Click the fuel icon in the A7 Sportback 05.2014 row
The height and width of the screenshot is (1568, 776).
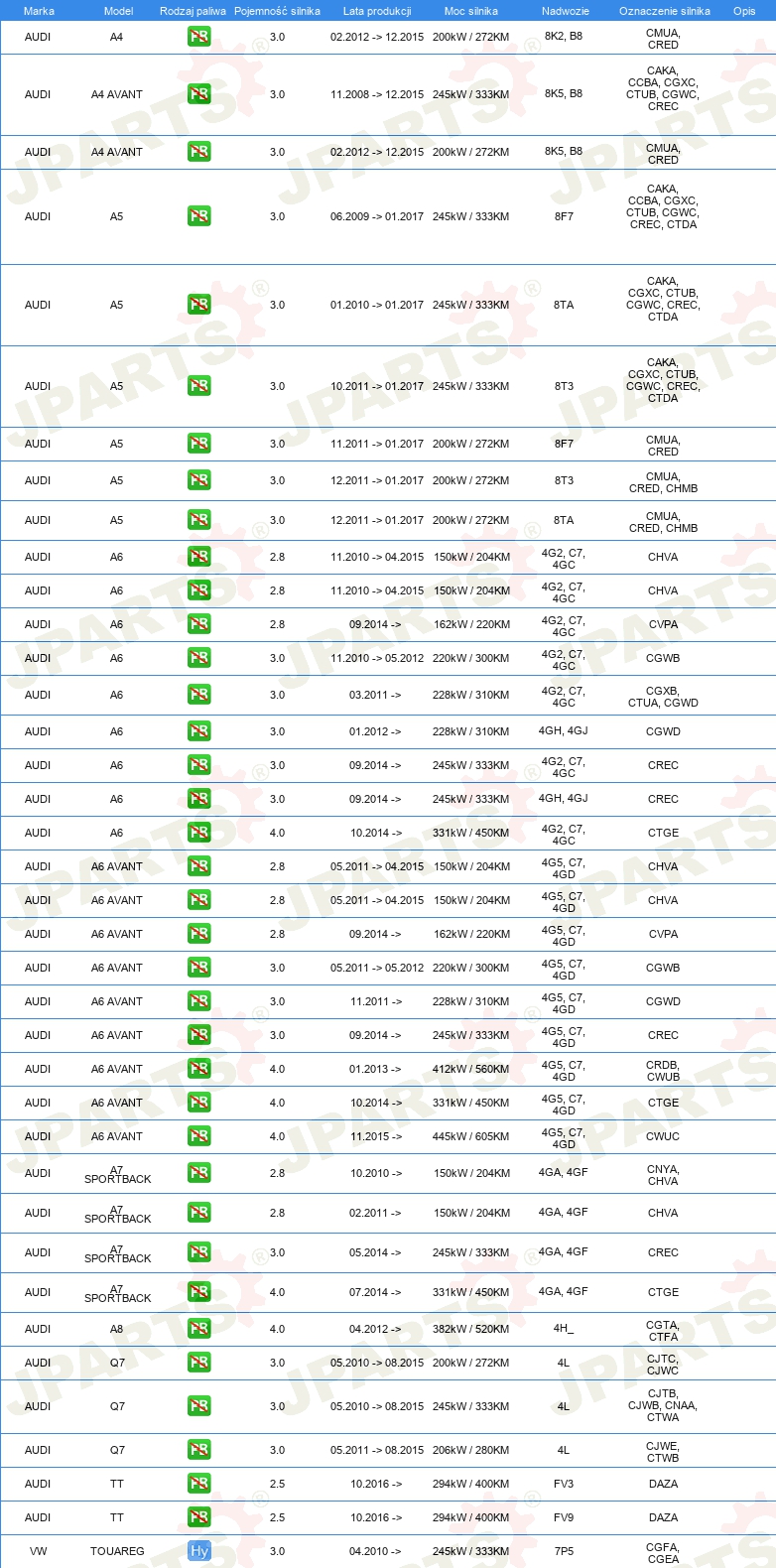[x=199, y=1252]
